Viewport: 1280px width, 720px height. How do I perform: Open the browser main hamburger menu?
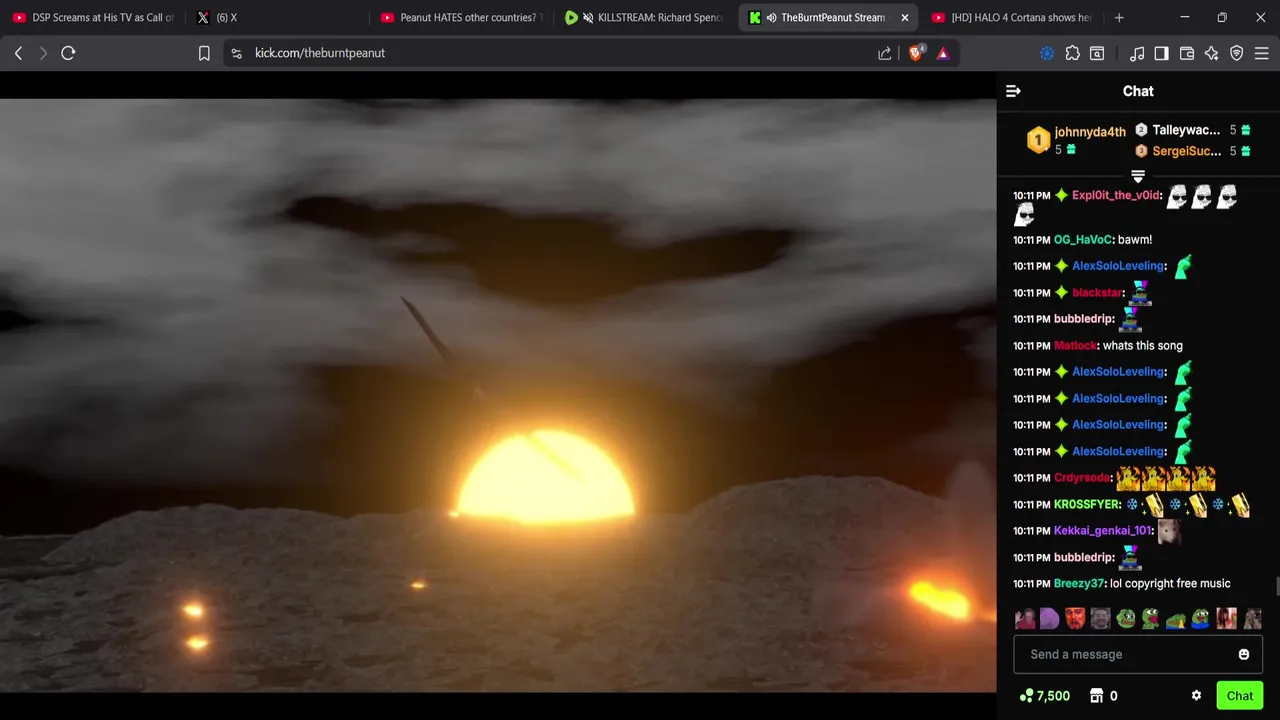[1262, 53]
